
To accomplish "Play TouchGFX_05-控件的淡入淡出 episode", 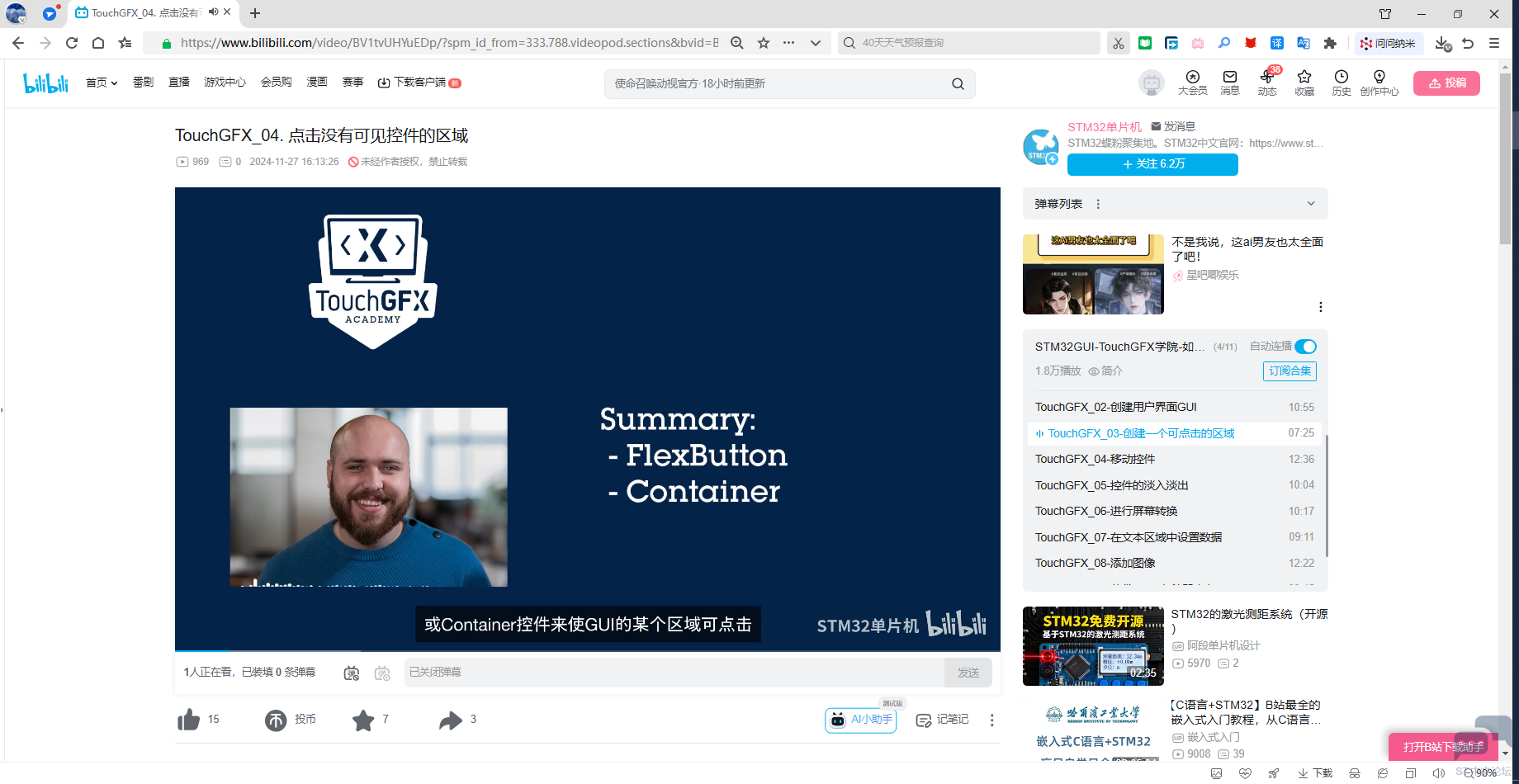I will 1174,485.
